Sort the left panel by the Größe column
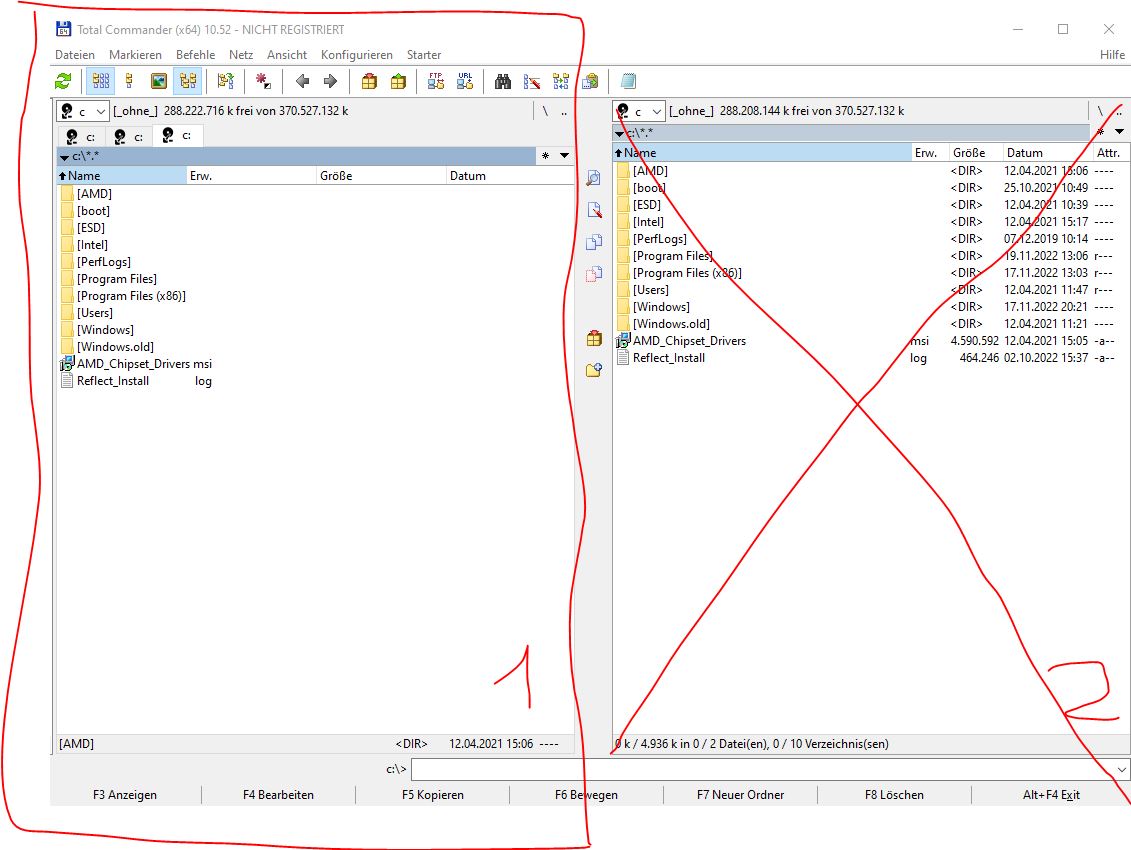 (x=382, y=176)
